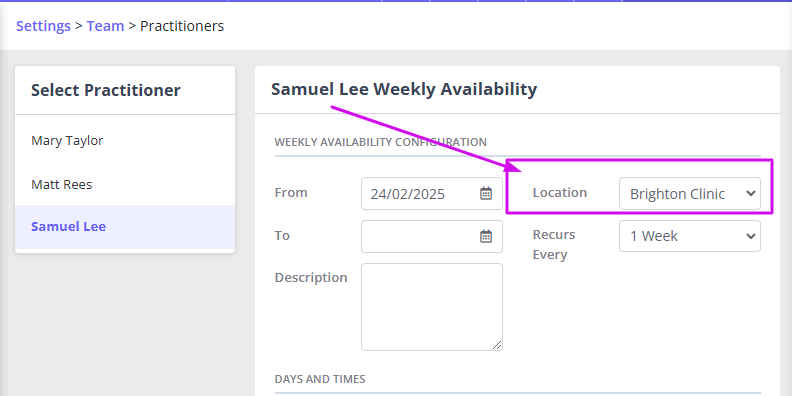Click the From field label
The width and height of the screenshot is (792, 396).
[291, 192]
